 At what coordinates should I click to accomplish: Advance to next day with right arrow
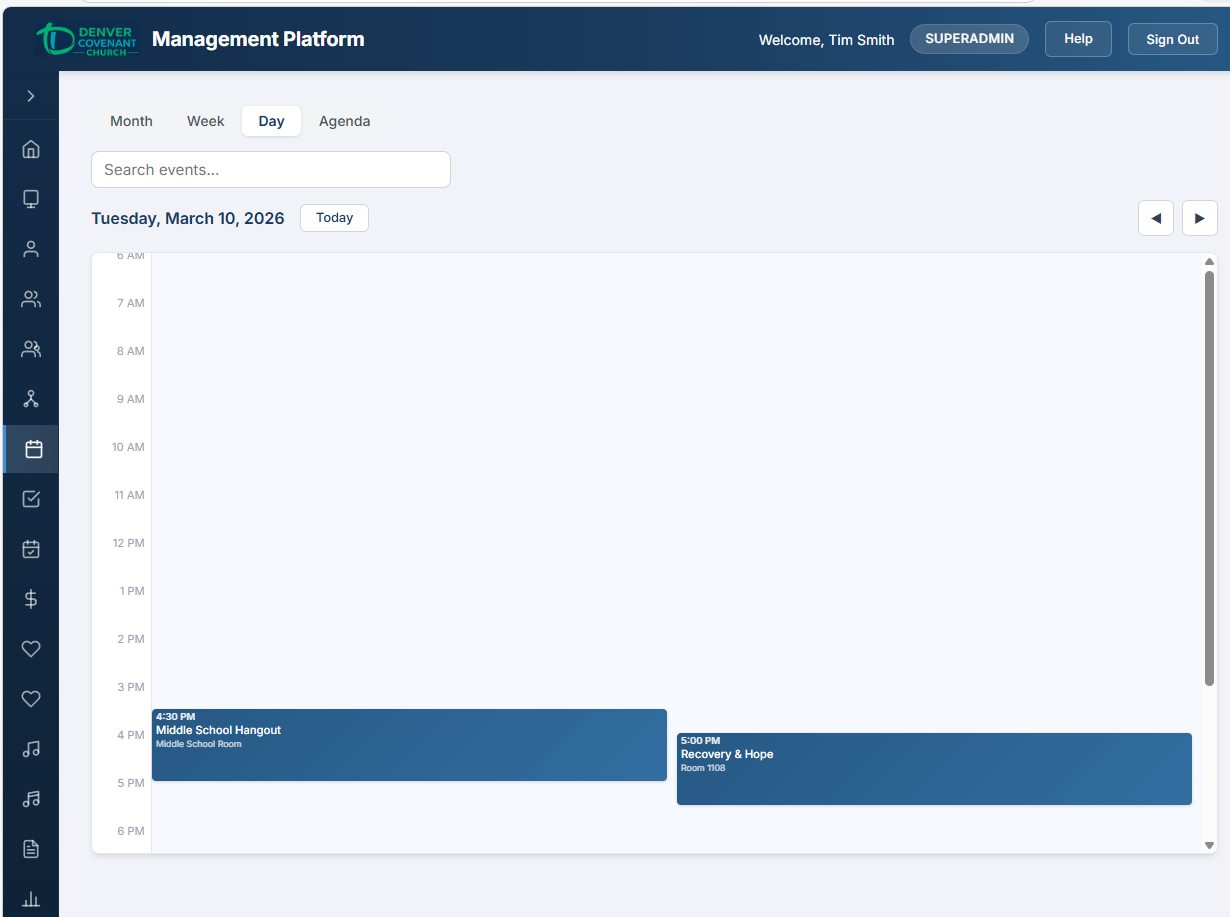[1200, 218]
